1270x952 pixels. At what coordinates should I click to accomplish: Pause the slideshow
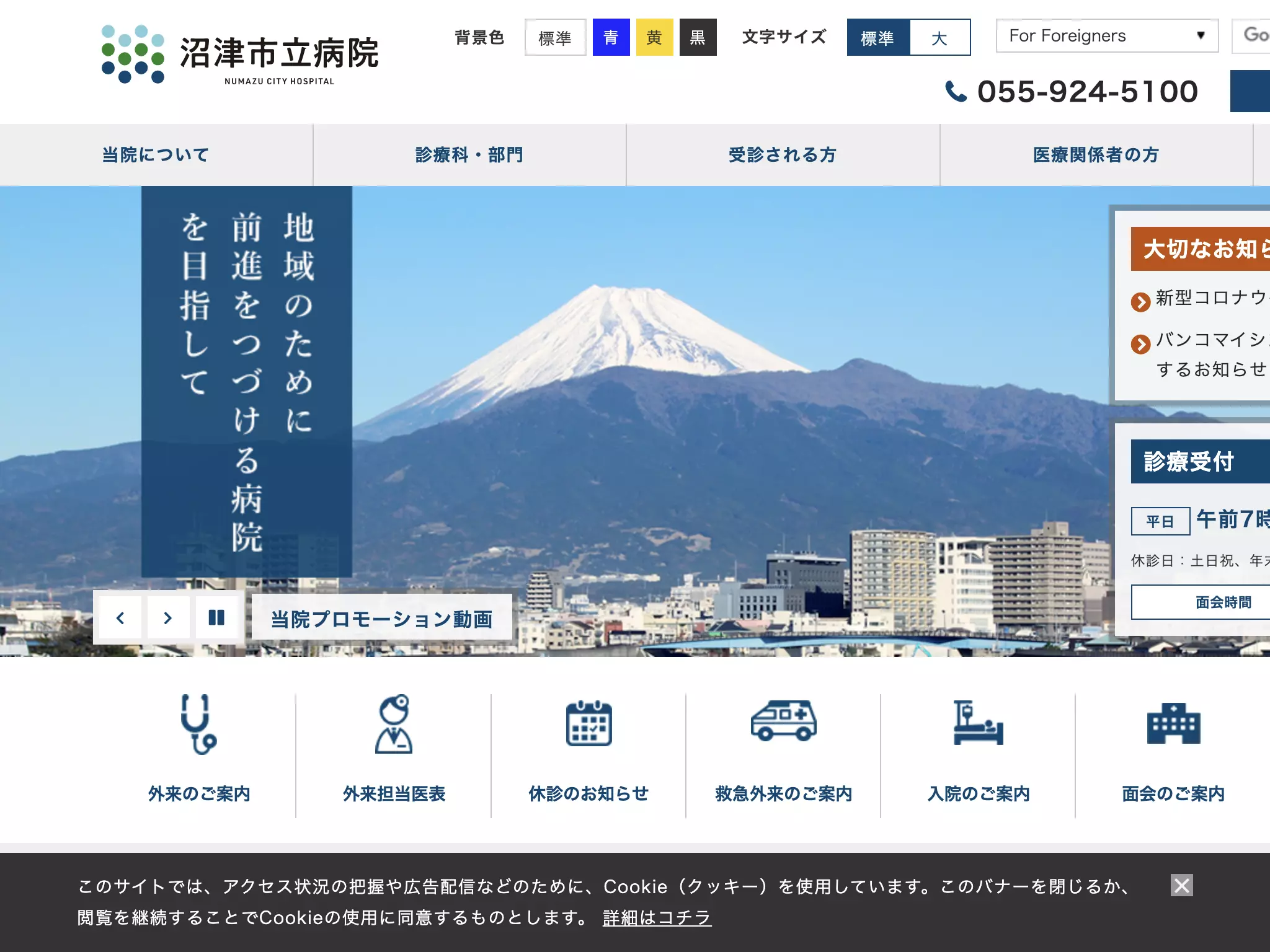[x=216, y=618]
